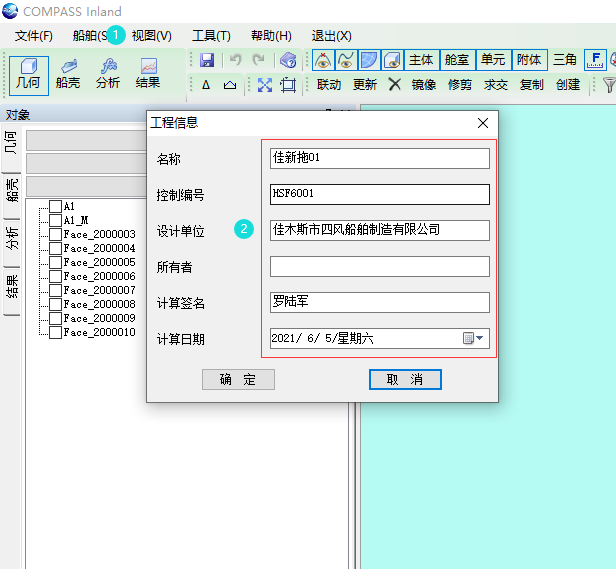The image size is (616, 569).
Task: Tick the A1 checkbox
Action: pos(55,206)
